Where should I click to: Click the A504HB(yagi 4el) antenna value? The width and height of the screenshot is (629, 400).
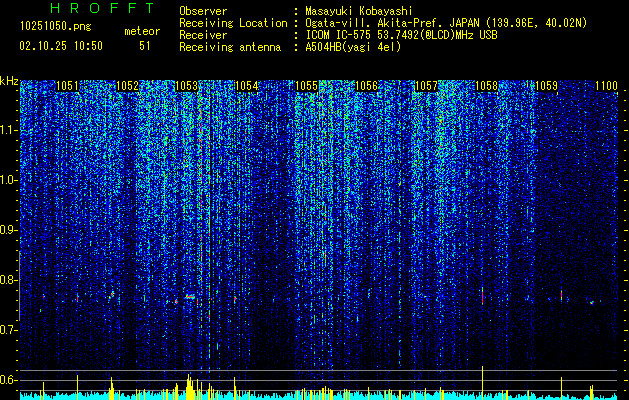pos(353,47)
